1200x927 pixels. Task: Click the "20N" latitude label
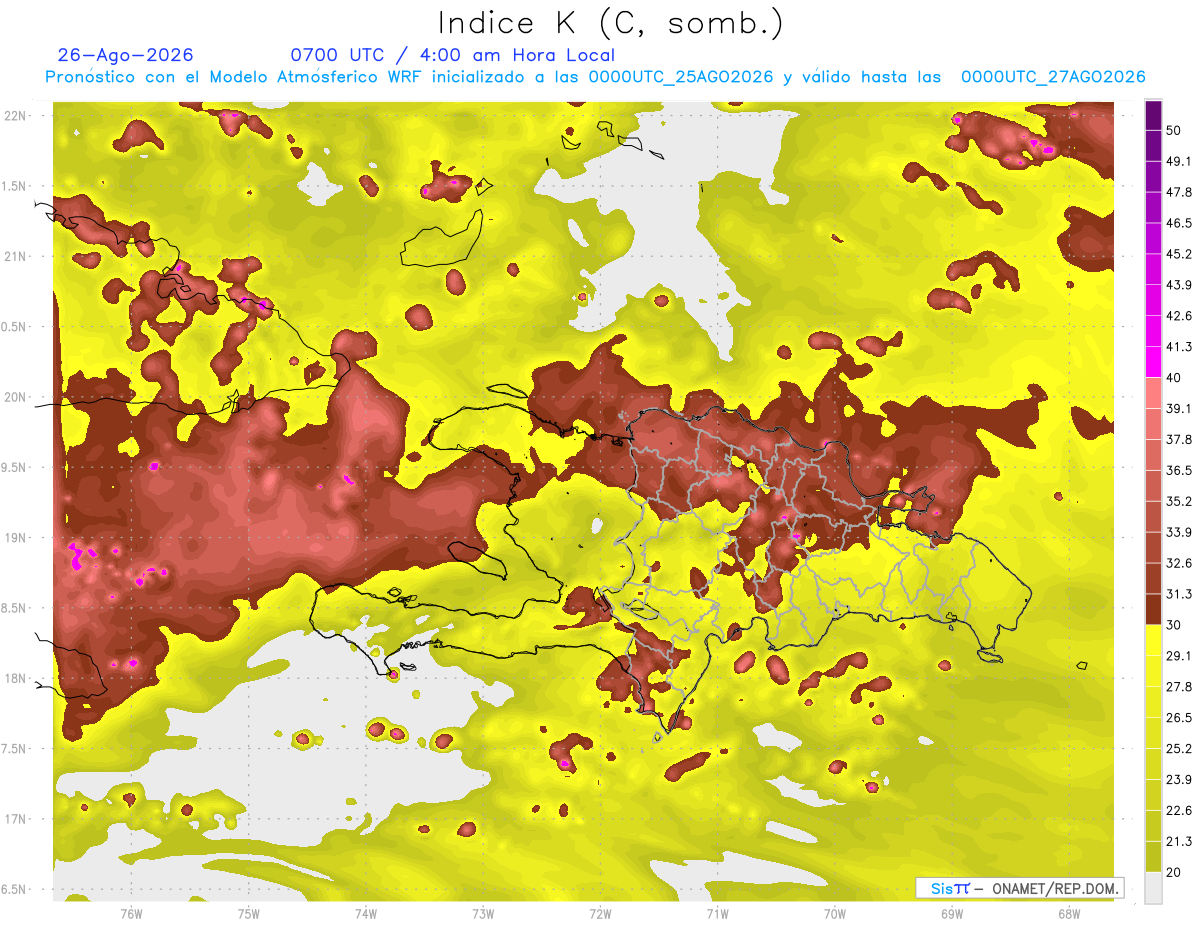point(15,397)
